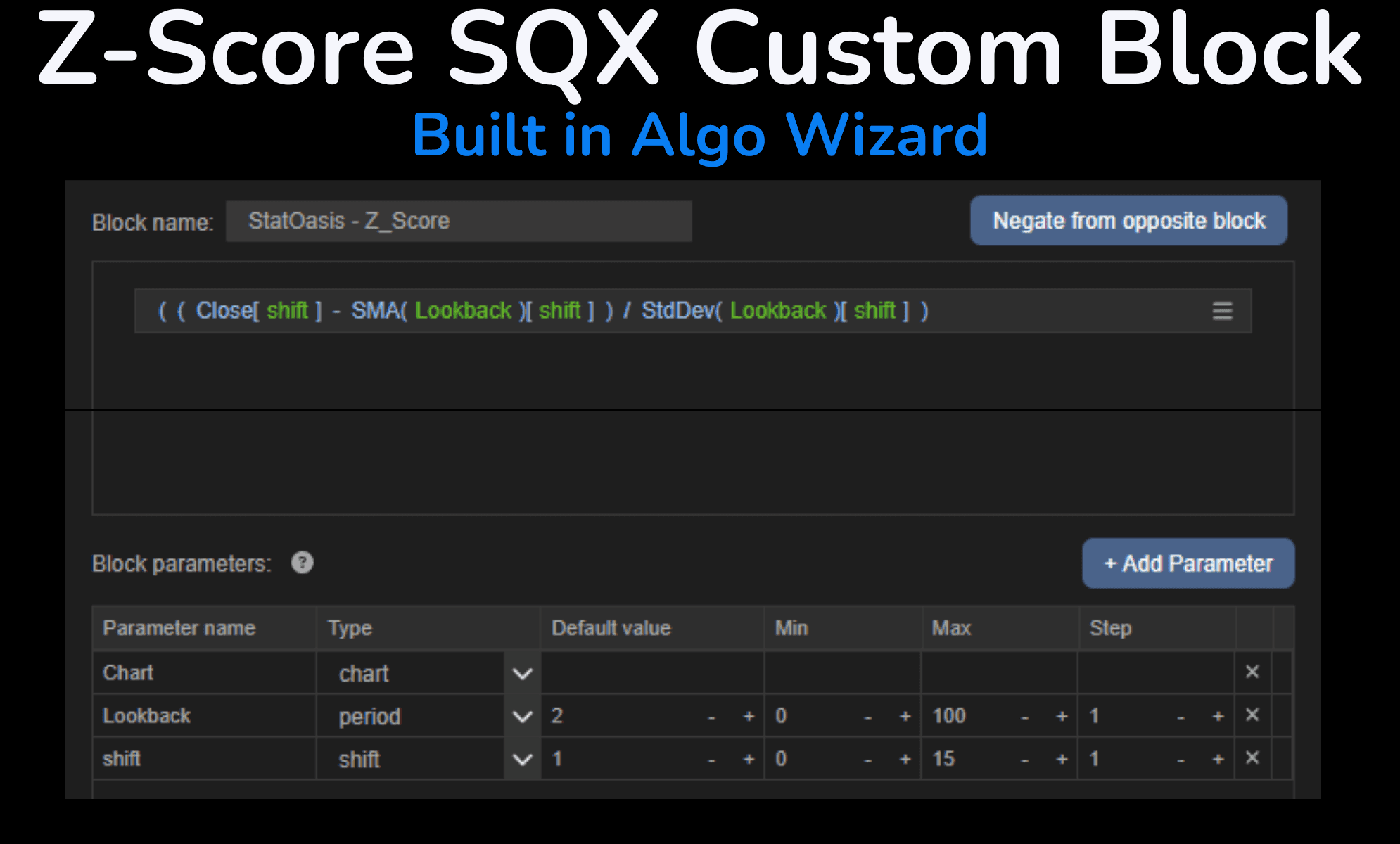Click the Add Parameter button
This screenshot has height=844, width=1400.
[1188, 563]
